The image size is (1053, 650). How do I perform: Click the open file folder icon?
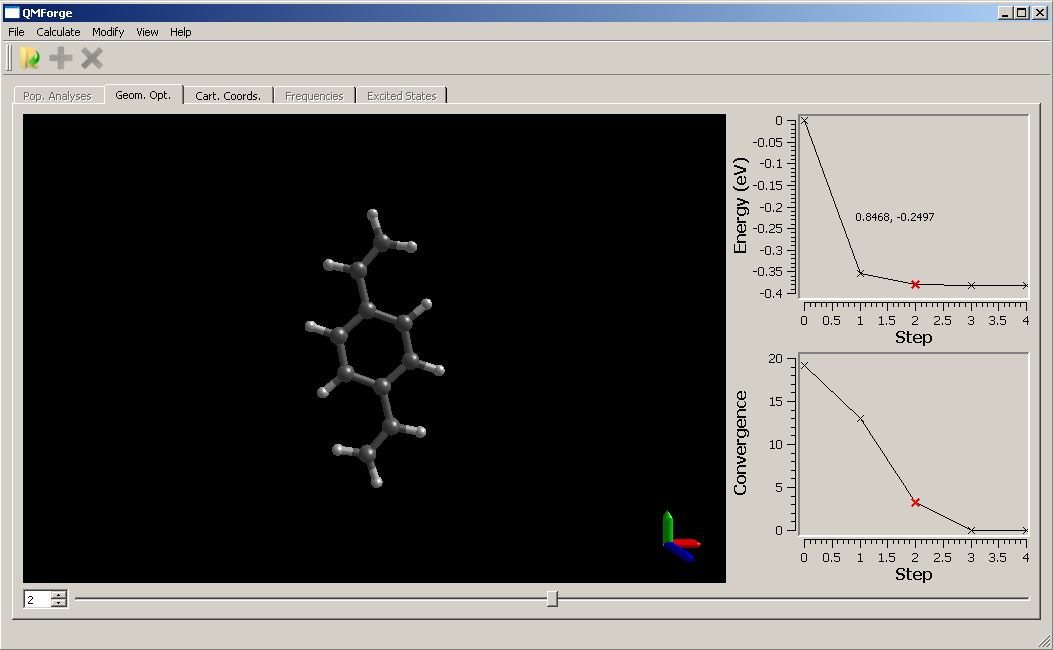(x=30, y=59)
